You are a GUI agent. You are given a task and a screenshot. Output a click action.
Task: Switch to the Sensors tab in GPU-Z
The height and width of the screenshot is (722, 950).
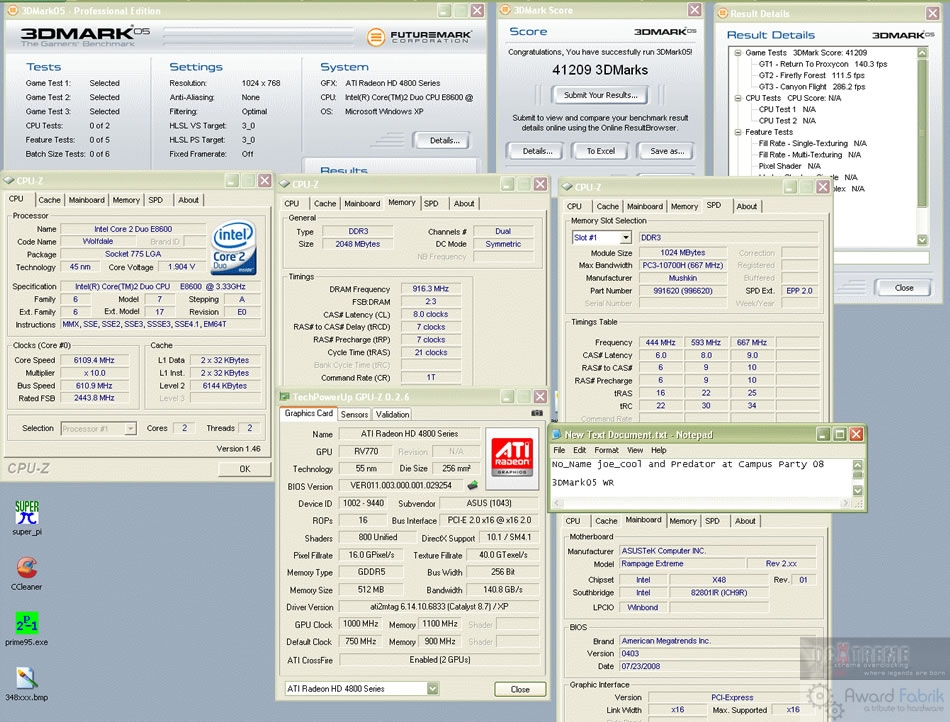click(x=354, y=414)
